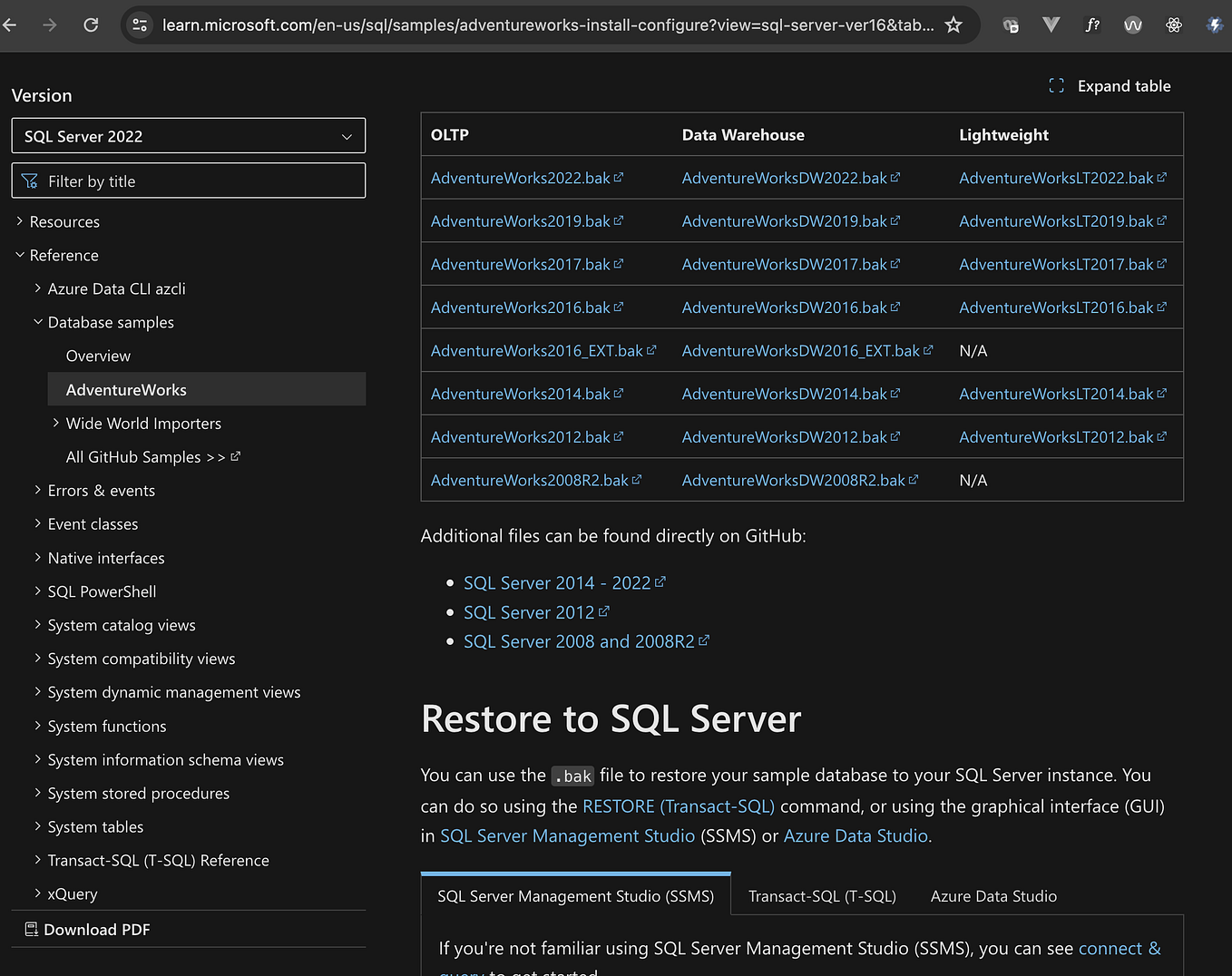The image size is (1232, 976).
Task: Expand System information schema views node
Action: 38,759
